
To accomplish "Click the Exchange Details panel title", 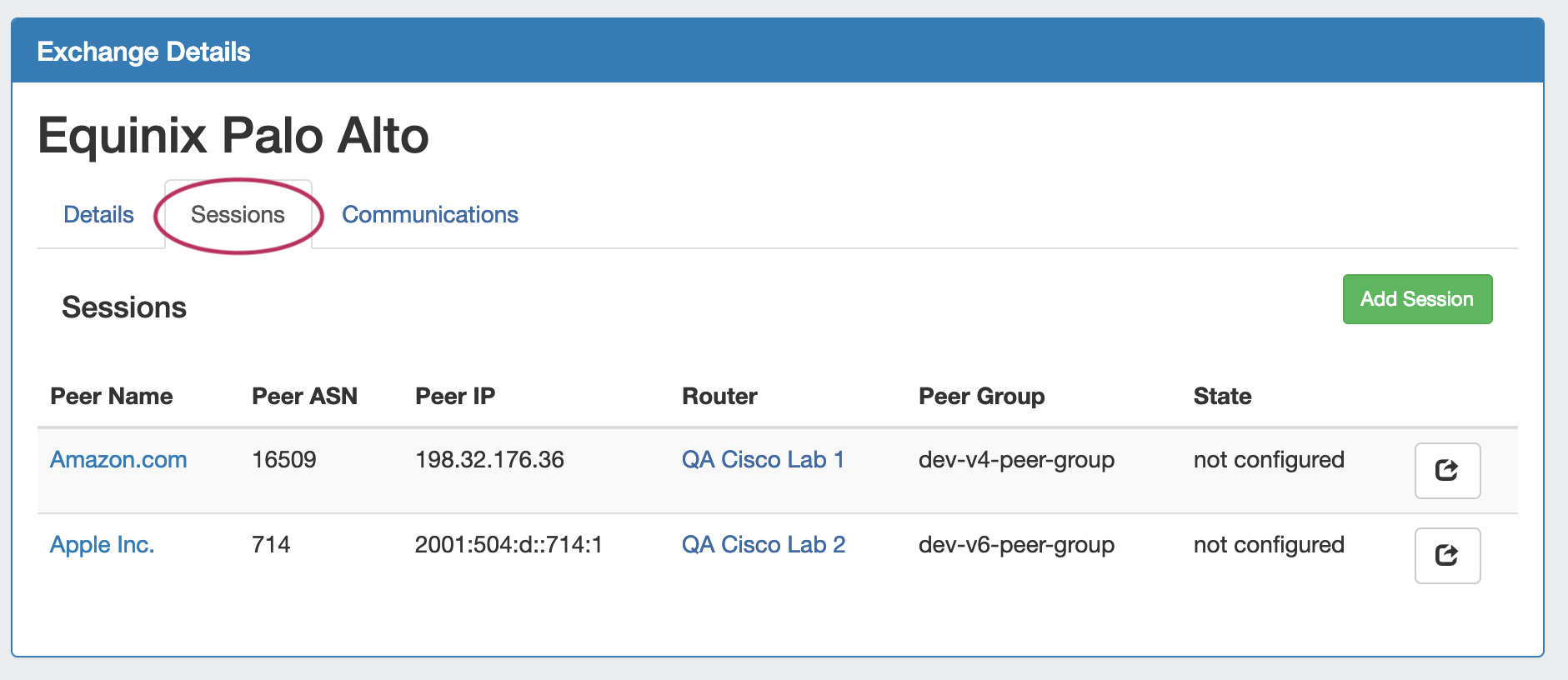I will tap(143, 52).
